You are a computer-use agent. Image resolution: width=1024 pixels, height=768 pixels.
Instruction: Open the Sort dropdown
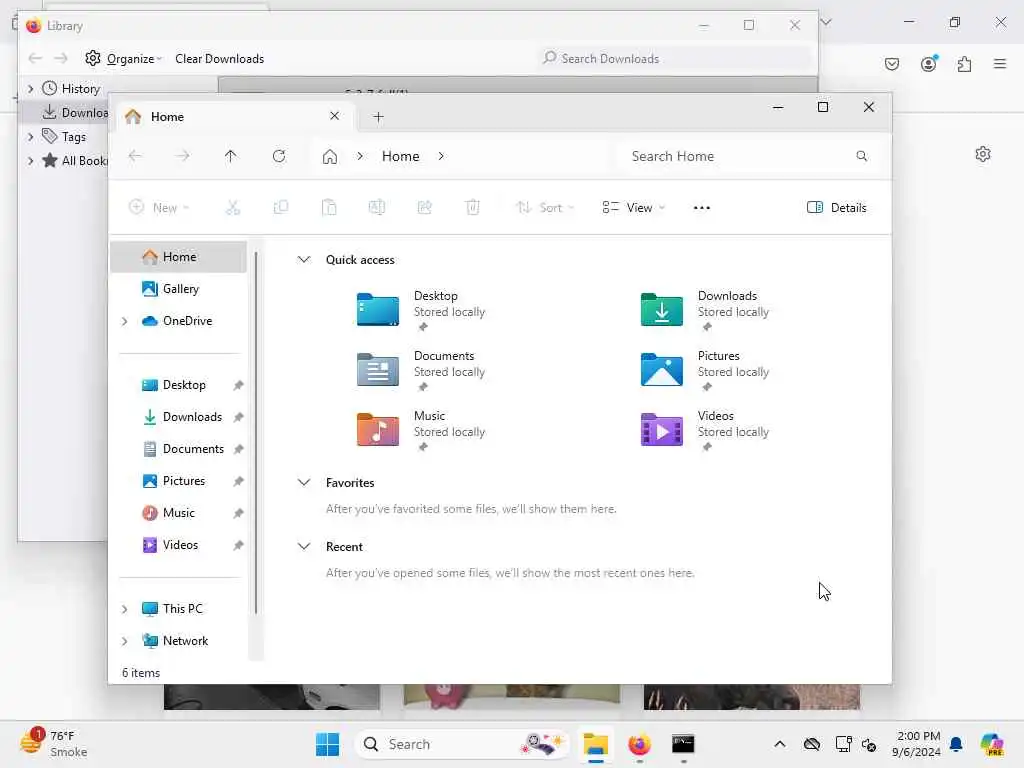pos(545,208)
